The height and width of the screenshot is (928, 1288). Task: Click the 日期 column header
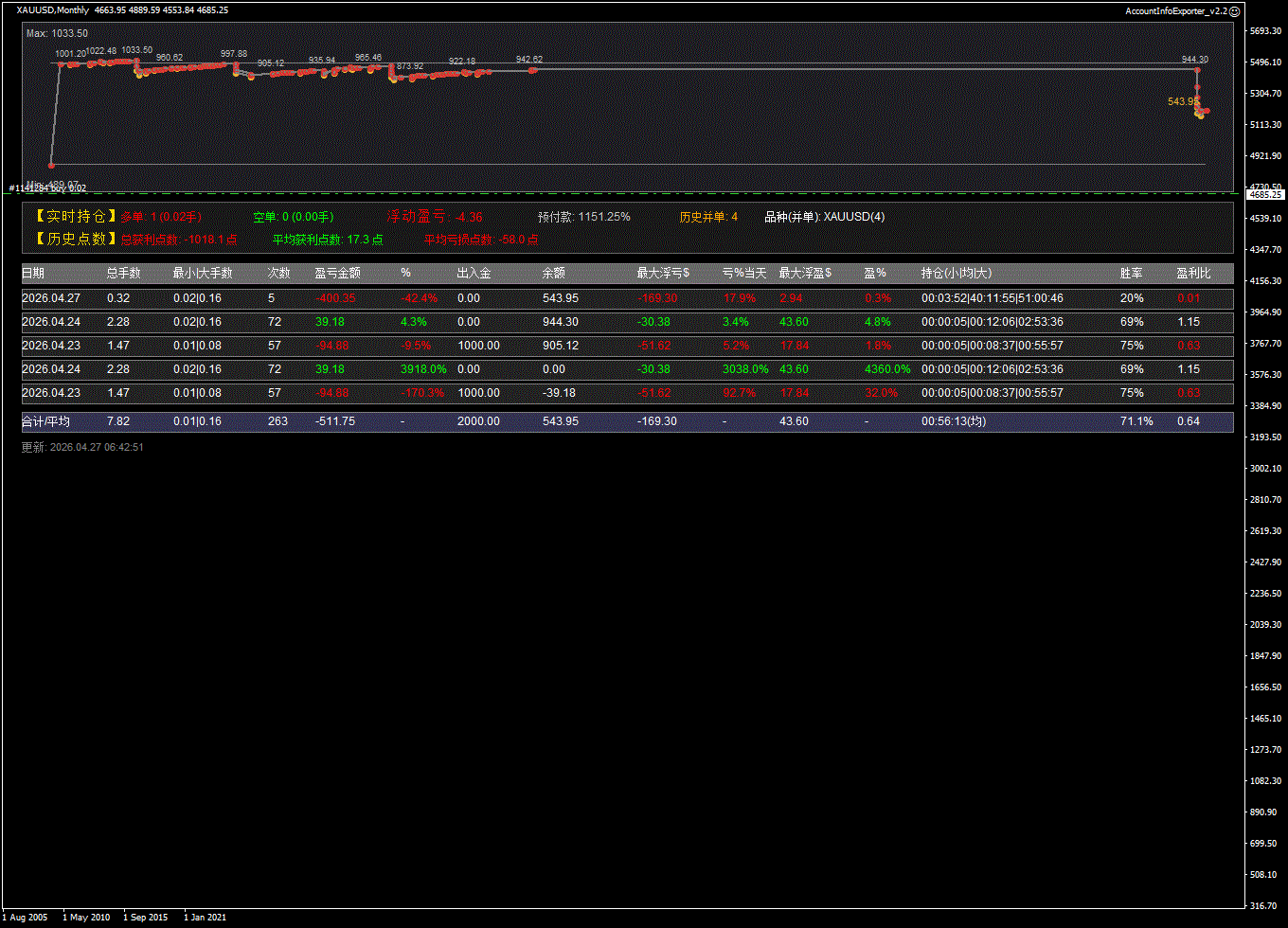33,274
